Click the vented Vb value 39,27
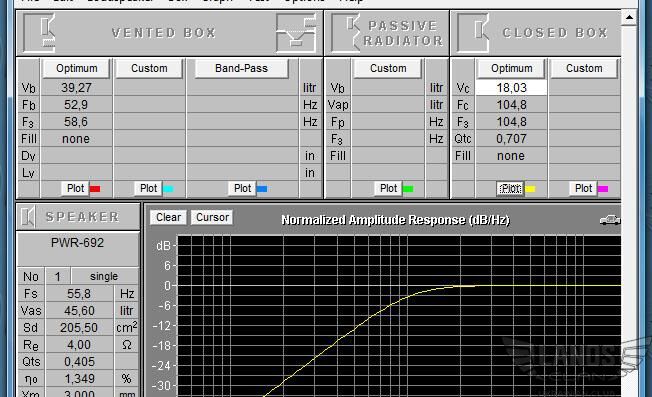Image resolution: width=652 pixels, height=397 pixels. 77,88
